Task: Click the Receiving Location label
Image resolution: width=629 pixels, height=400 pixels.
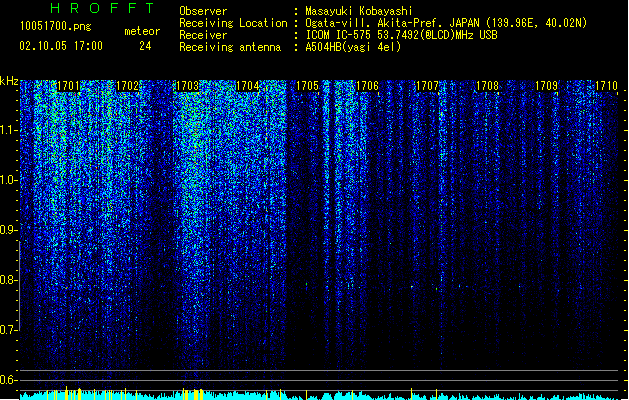Action: pyautogui.click(x=233, y=23)
